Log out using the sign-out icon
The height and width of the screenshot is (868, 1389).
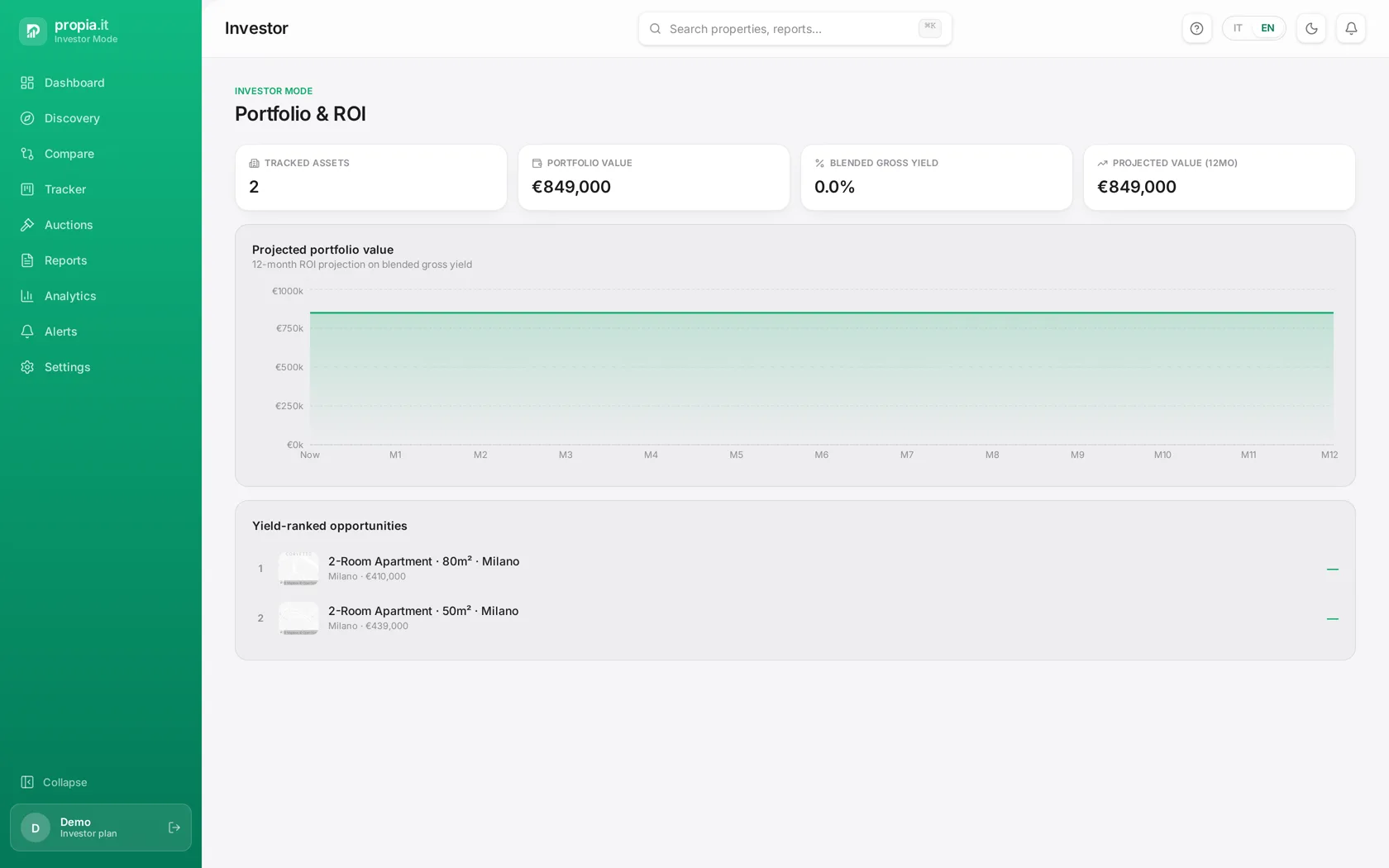[x=174, y=827]
